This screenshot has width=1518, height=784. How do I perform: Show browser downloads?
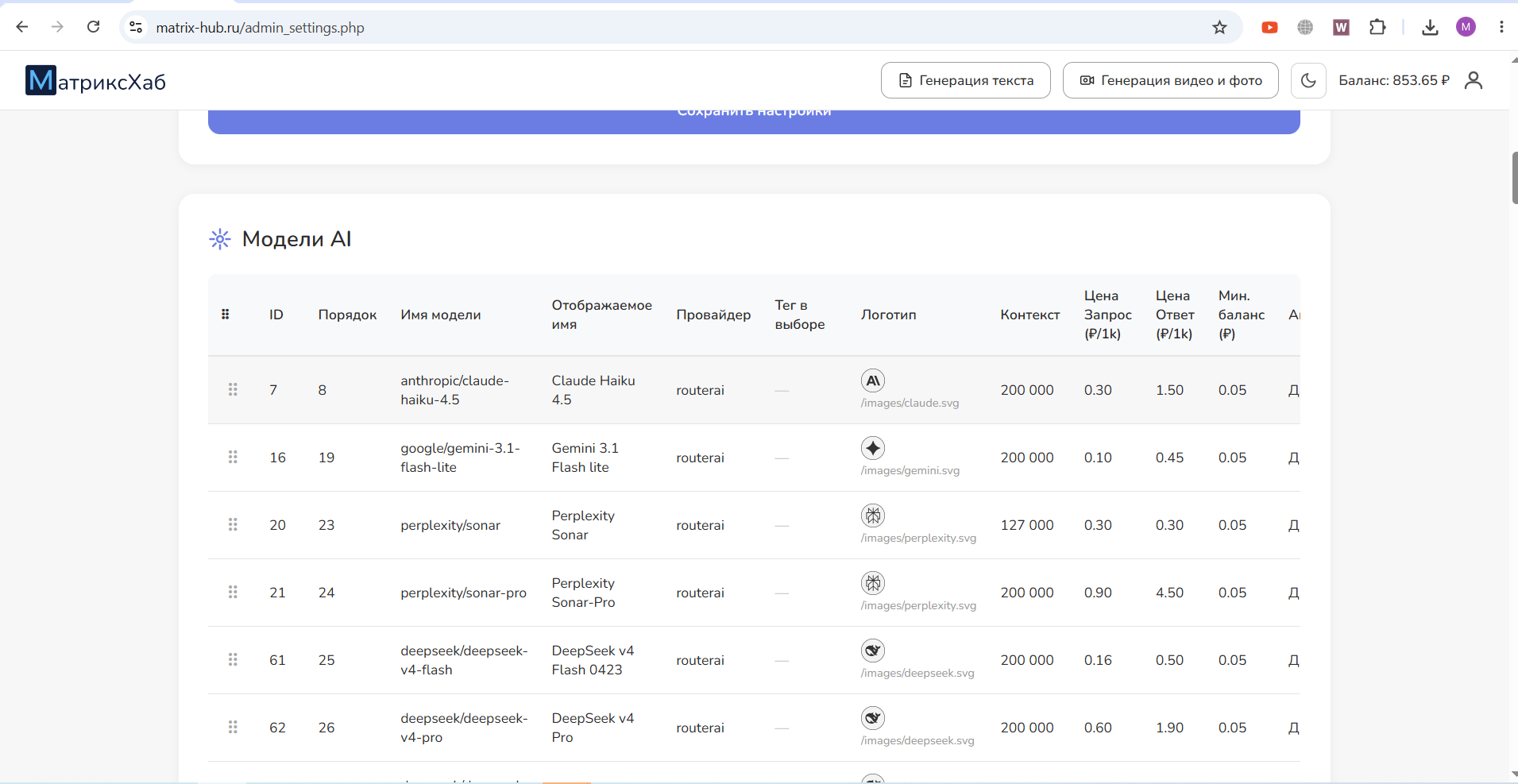click(1430, 27)
